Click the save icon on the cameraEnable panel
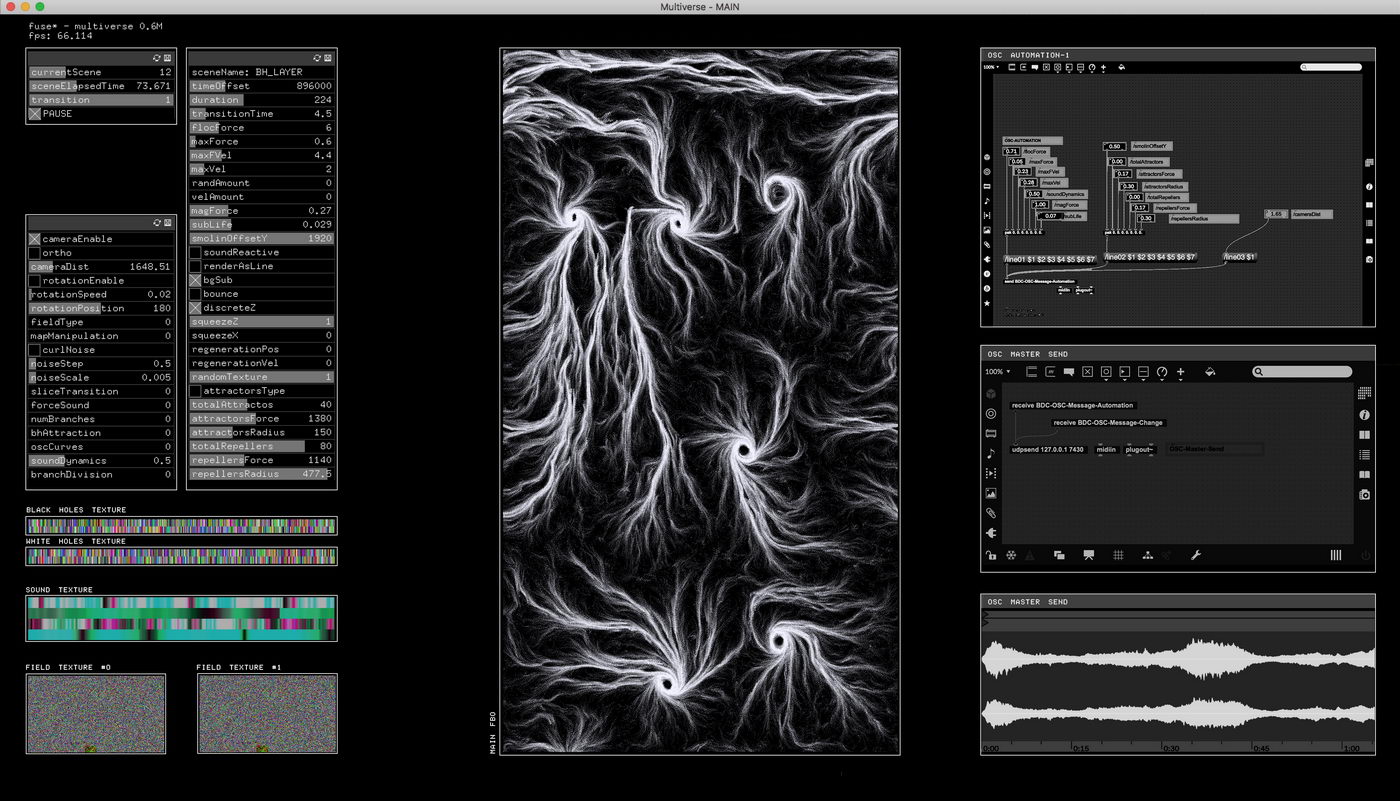Screen dimensions: 1400x801 [168, 224]
